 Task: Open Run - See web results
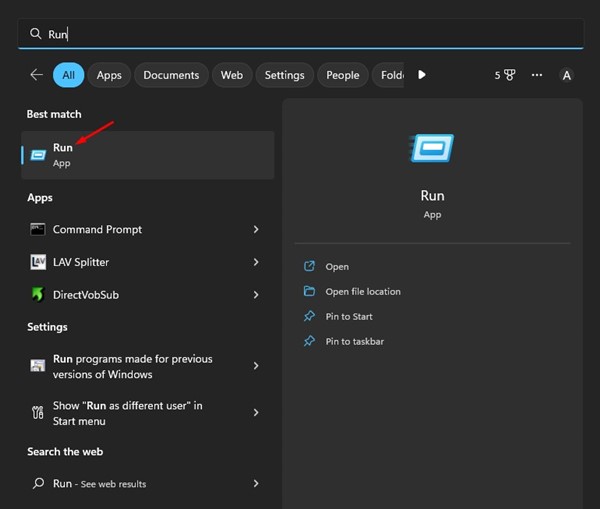coord(148,484)
